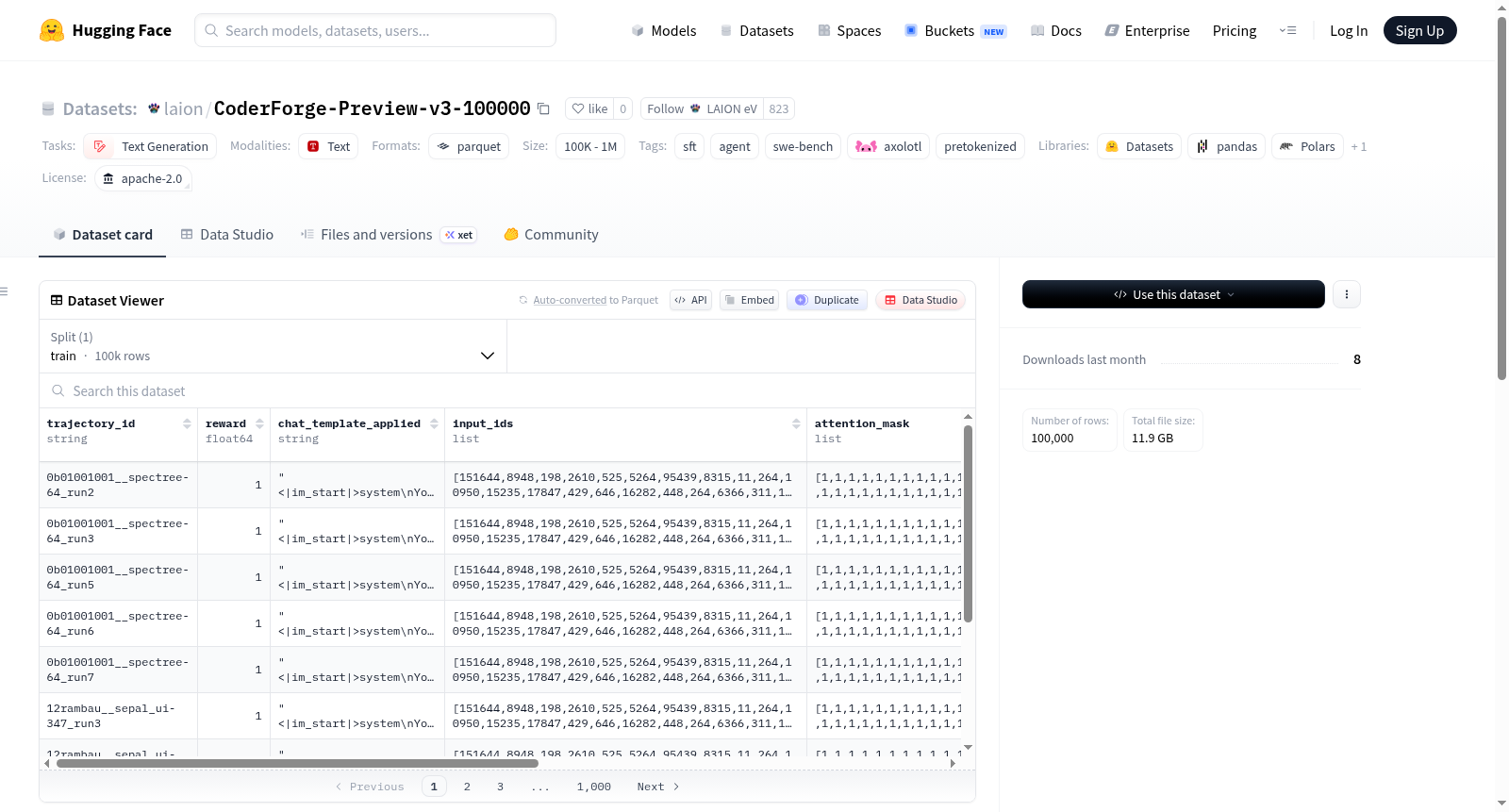Select the Datasets library tag

(1139, 146)
